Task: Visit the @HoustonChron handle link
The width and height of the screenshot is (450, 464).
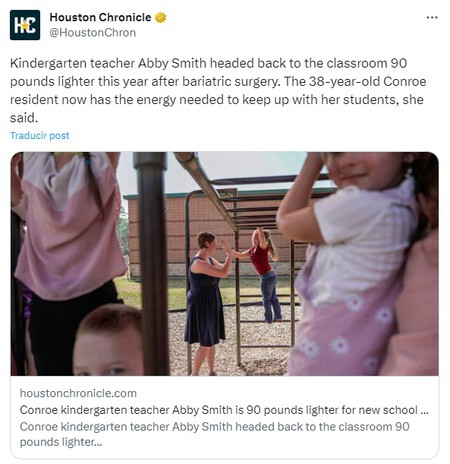Action: pyautogui.click(x=93, y=33)
